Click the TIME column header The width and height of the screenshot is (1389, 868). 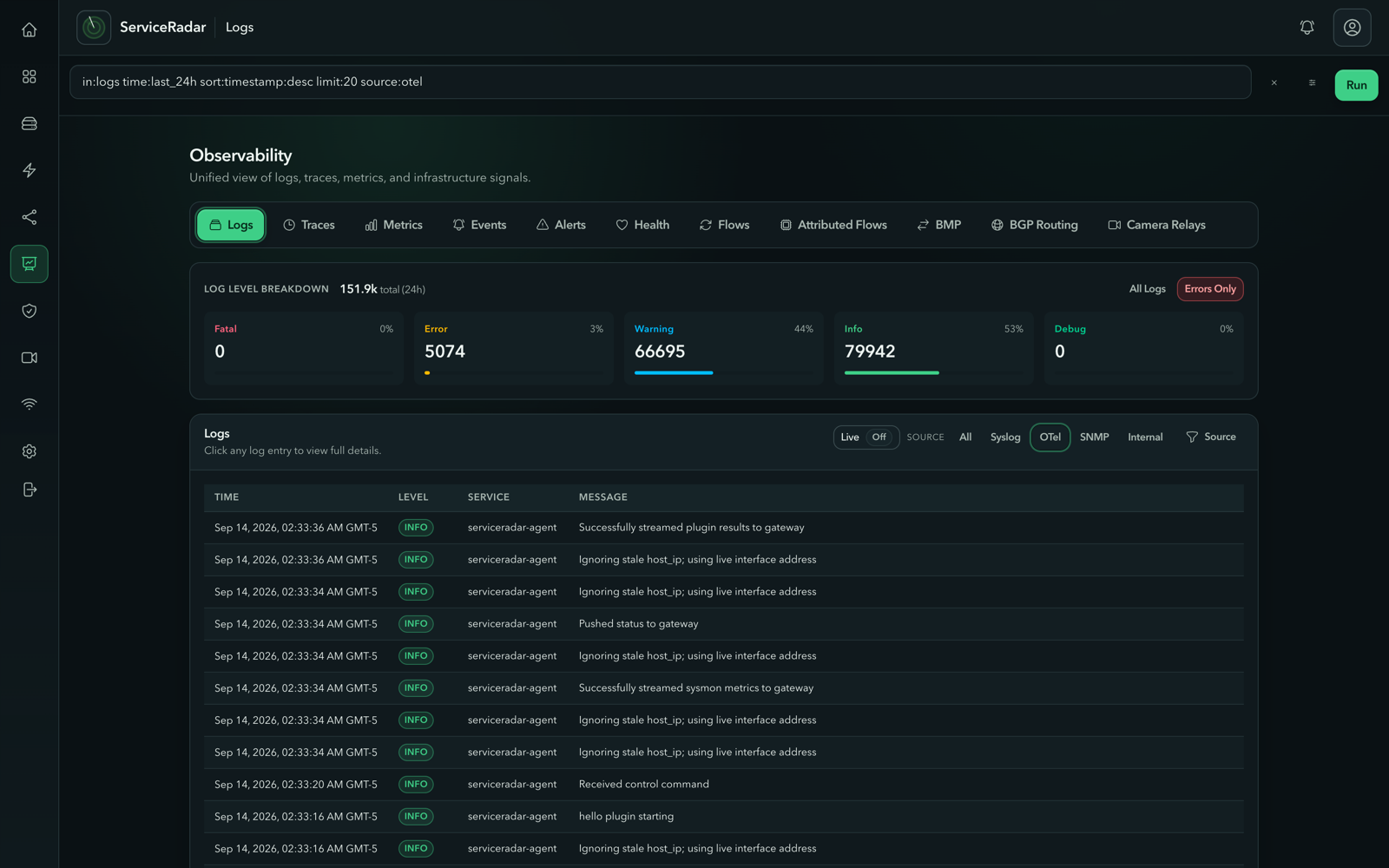pos(227,497)
